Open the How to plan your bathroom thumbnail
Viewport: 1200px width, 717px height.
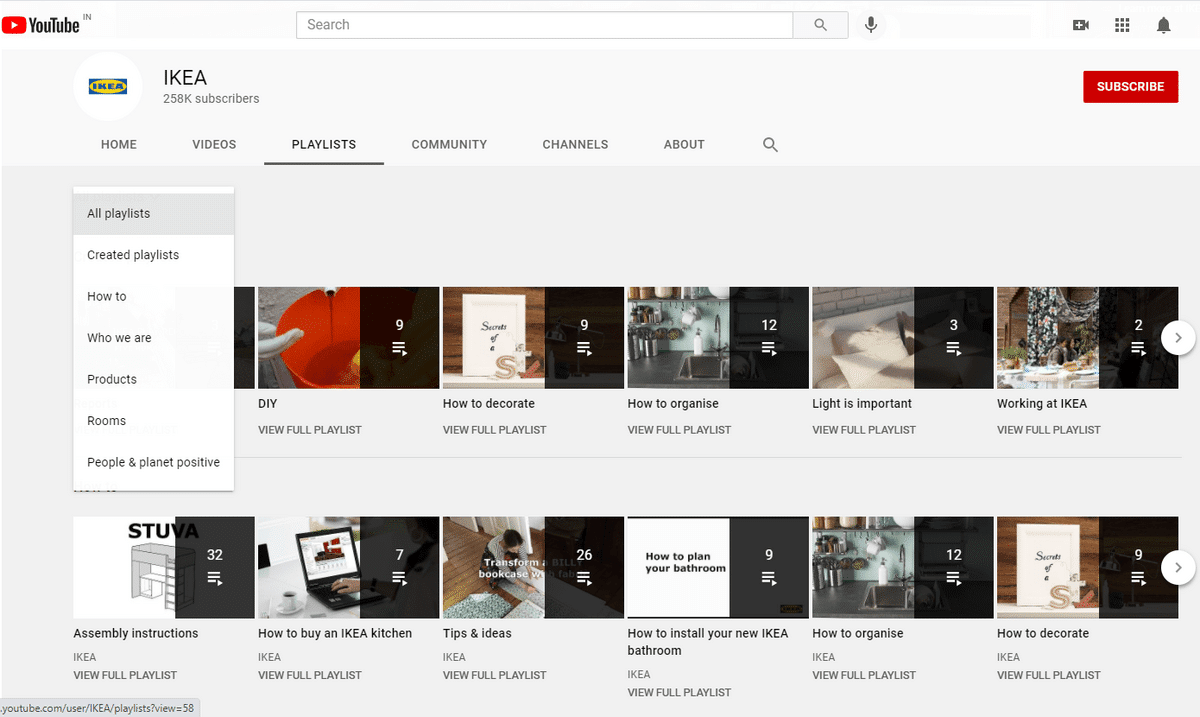click(x=718, y=568)
